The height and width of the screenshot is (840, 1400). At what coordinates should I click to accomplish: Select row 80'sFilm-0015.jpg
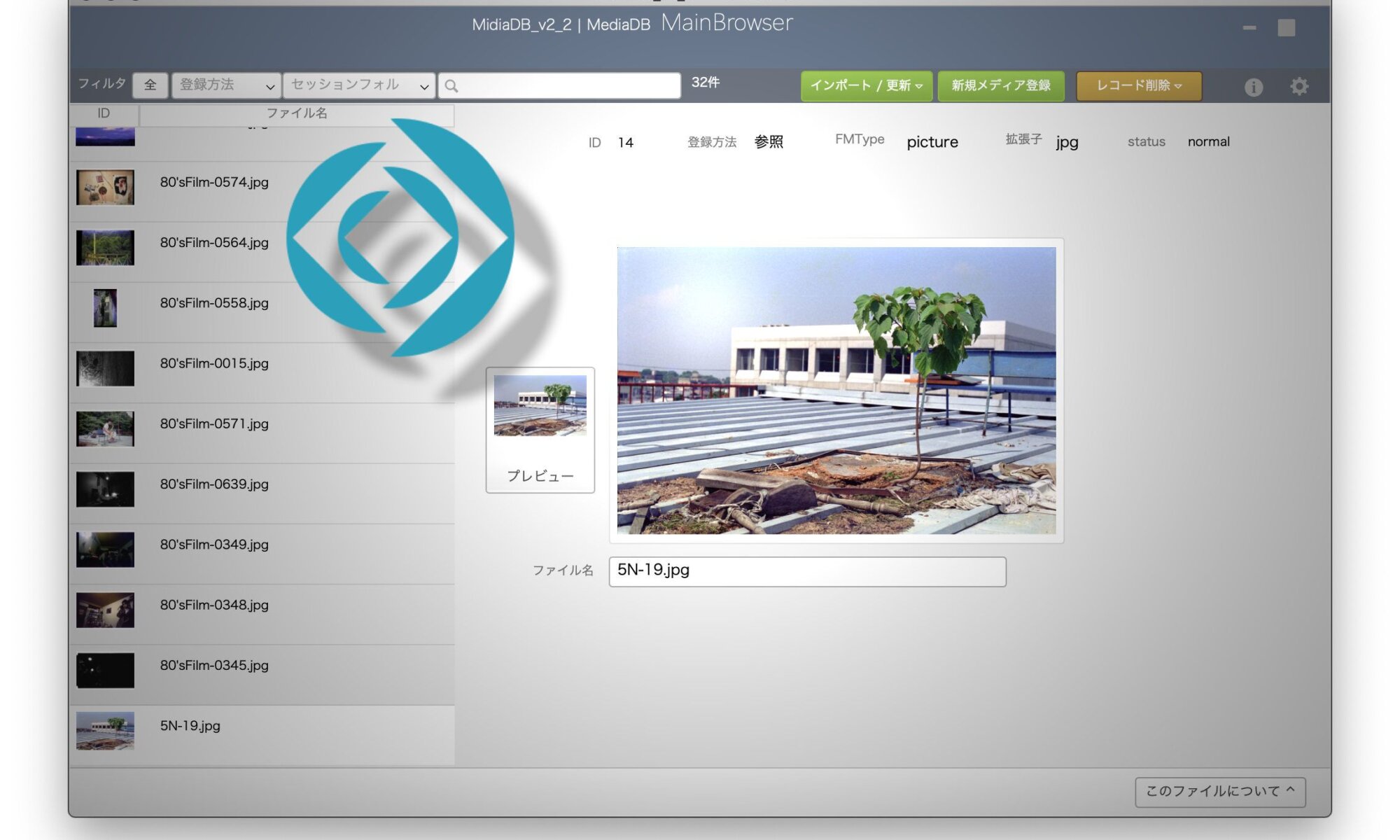[262, 372]
